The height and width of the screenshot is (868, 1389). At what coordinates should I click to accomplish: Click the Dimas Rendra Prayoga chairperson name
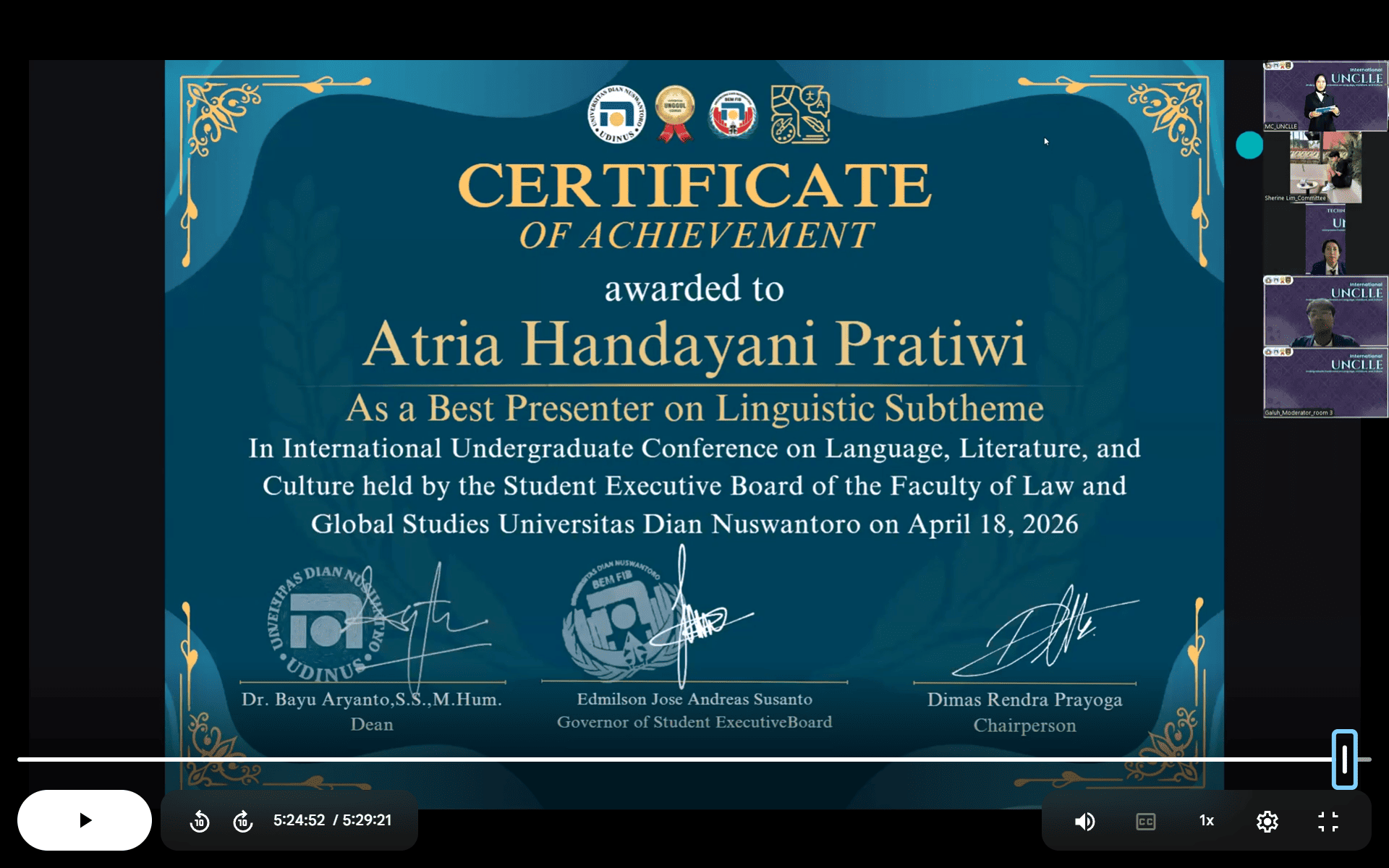coord(1025,700)
